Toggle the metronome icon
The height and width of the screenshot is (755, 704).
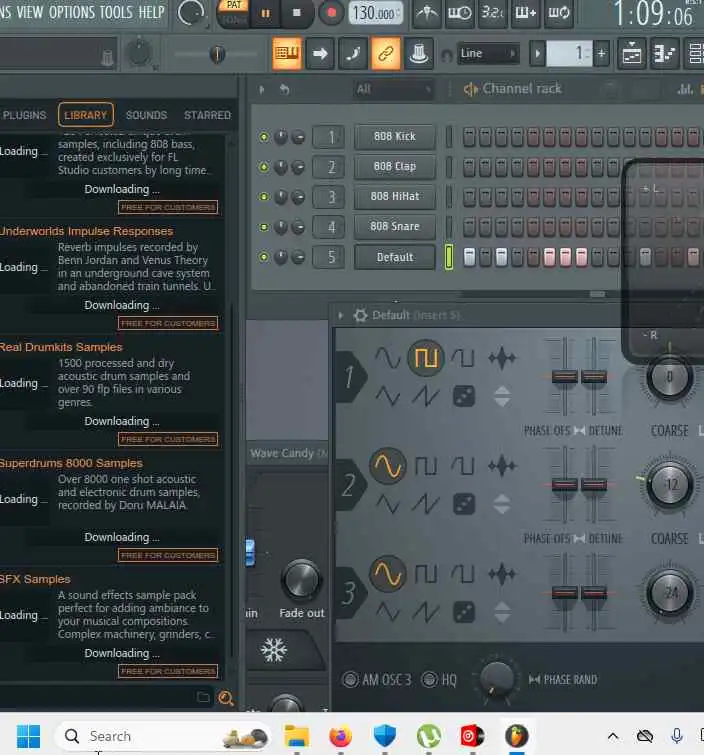pyautogui.click(x=427, y=13)
